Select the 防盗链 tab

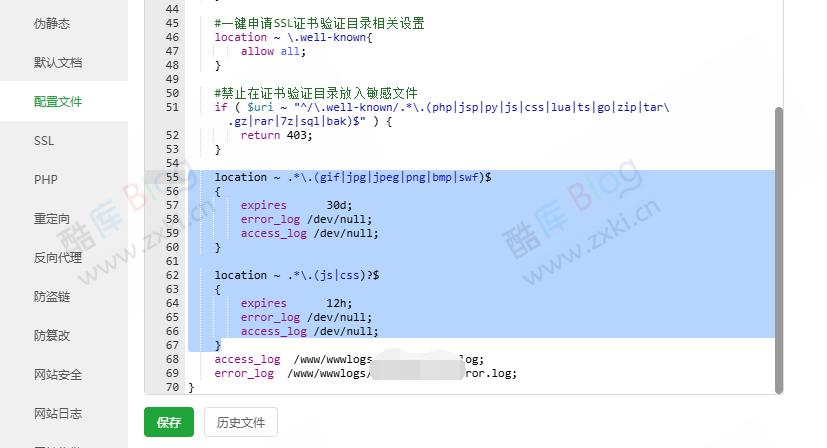pyautogui.click(x=52, y=297)
